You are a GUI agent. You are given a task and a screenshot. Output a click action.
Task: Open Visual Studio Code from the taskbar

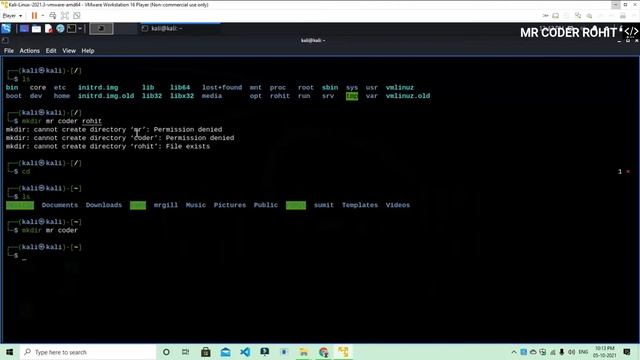click(245, 352)
